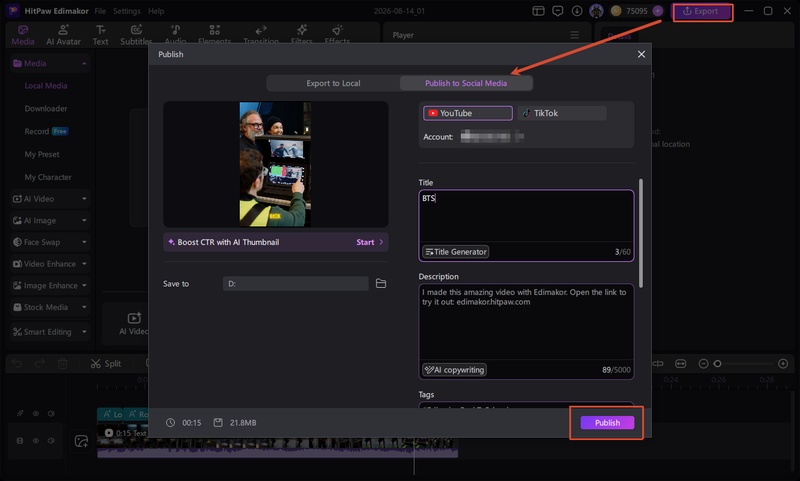
Task: Toggle upper track mute speaker icon
Action: click(x=51, y=414)
